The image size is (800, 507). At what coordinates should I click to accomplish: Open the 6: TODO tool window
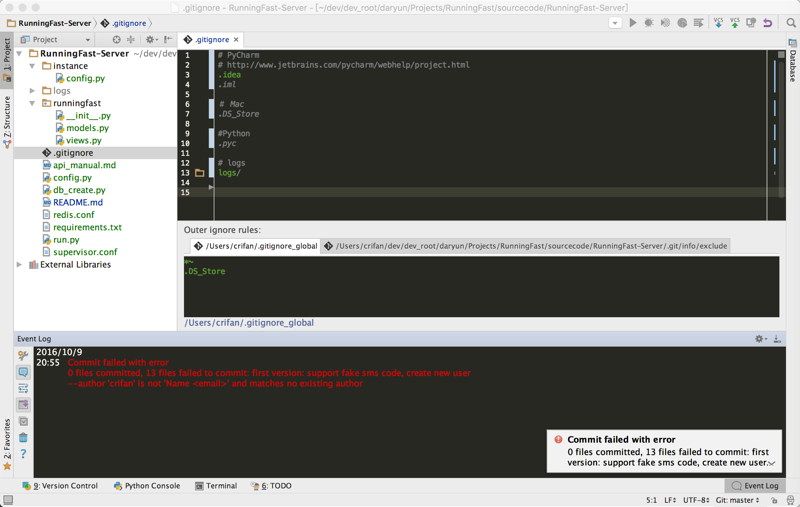[x=271, y=486]
